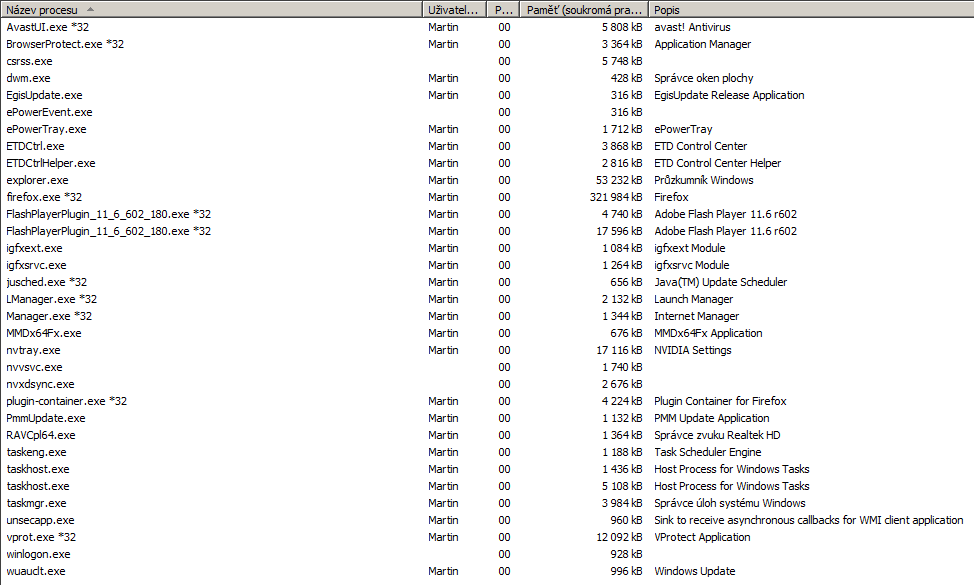
Task: Select FlashPlayerPlugin process using 4 740 kB
Action: (109, 214)
